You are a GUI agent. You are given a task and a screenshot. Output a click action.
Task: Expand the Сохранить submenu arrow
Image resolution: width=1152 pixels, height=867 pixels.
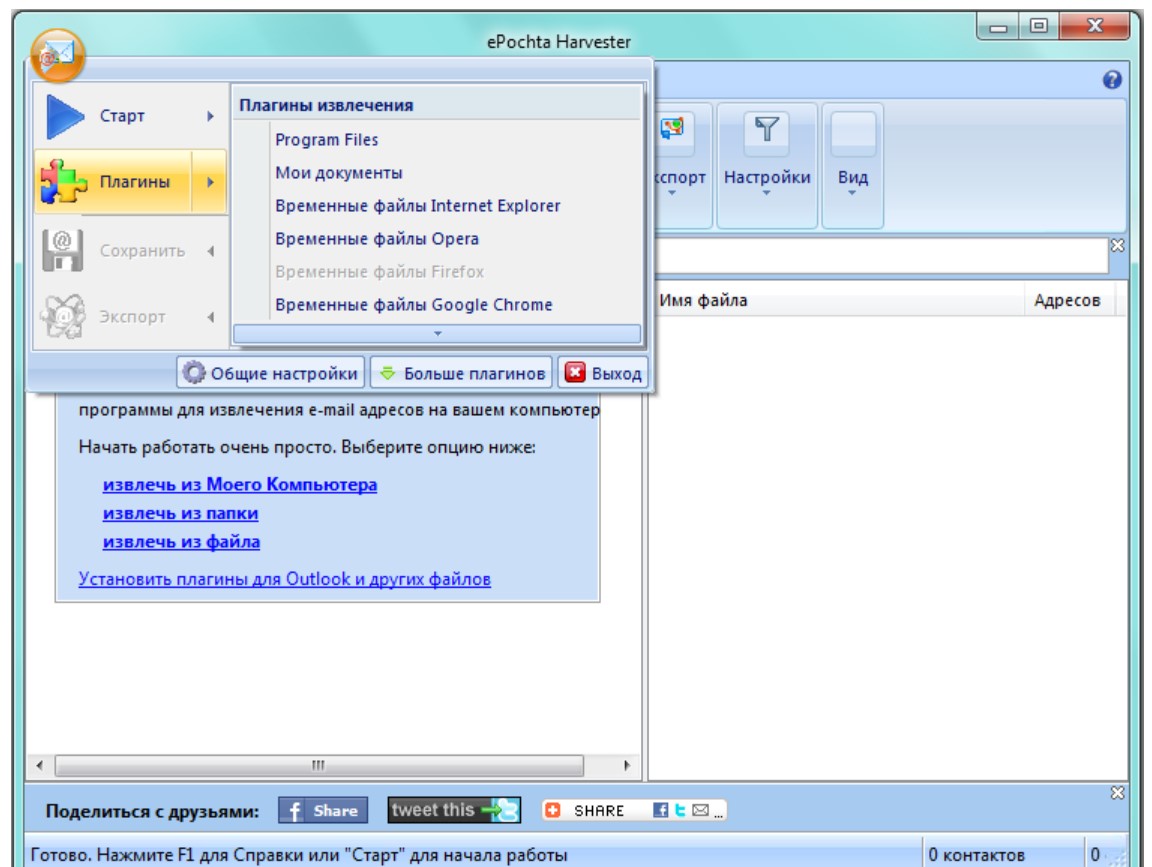coord(210,251)
